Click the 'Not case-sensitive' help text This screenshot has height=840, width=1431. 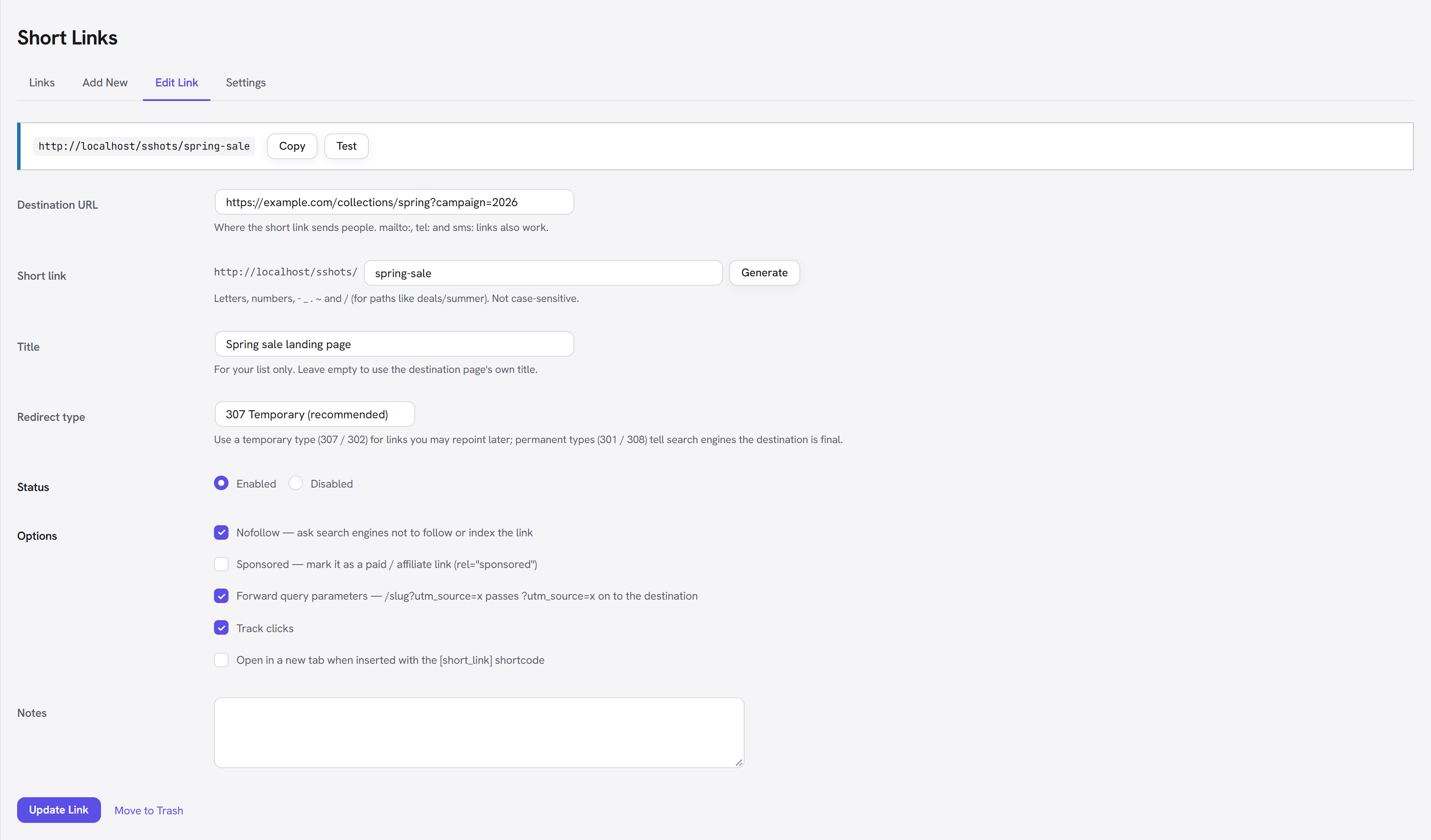(535, 299)
